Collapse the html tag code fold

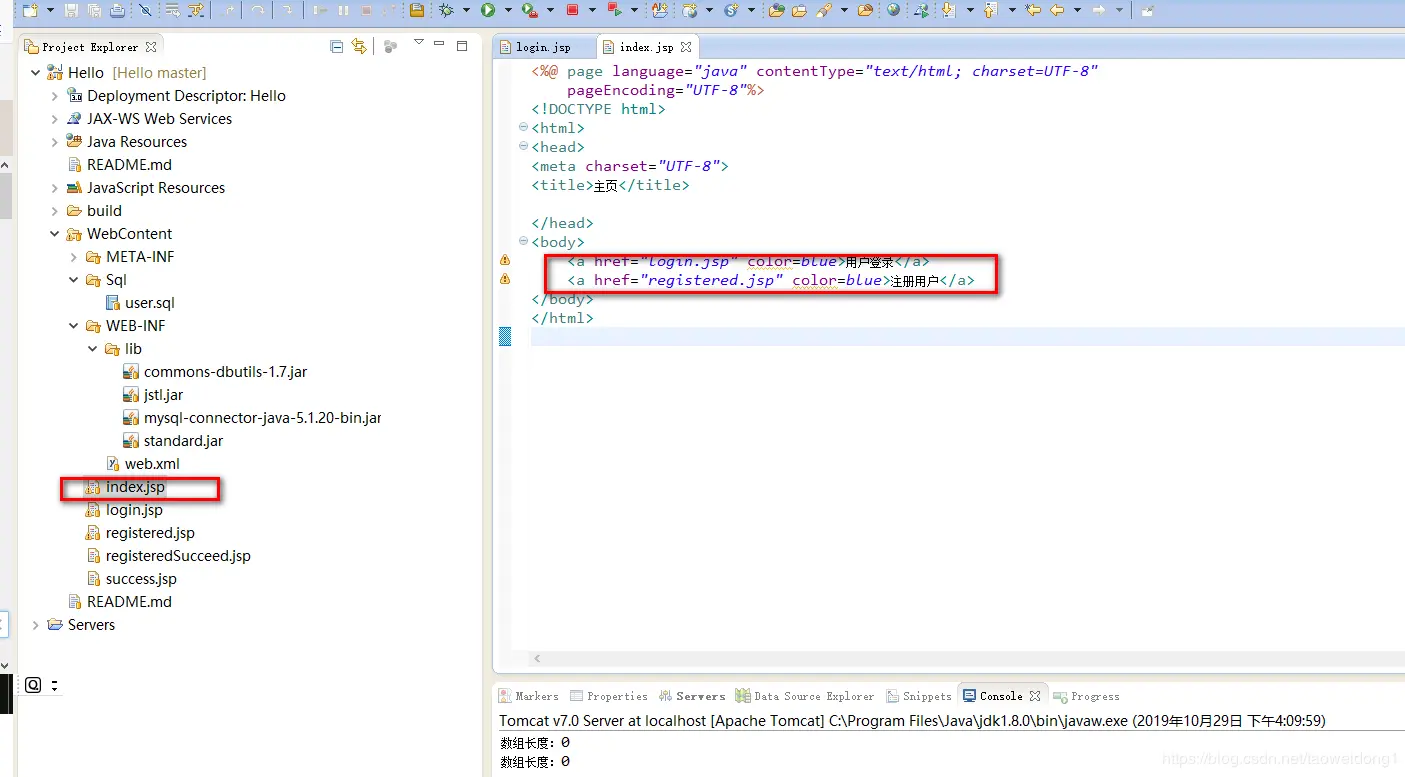point(523,128)
